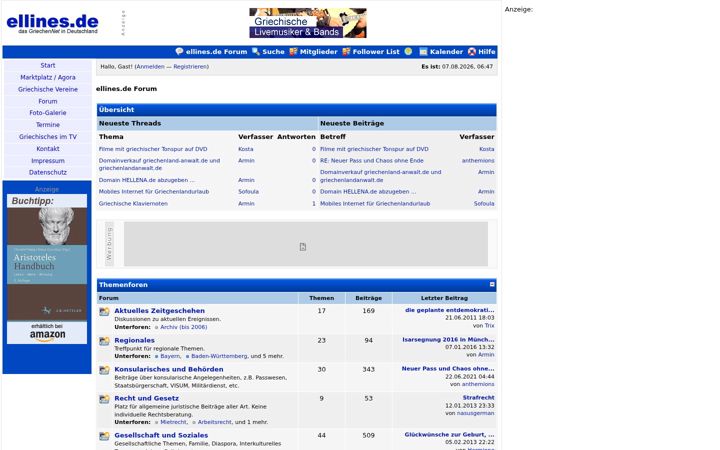Click the Griechische Livemusiker & Bands banner

tap(308, 23)
